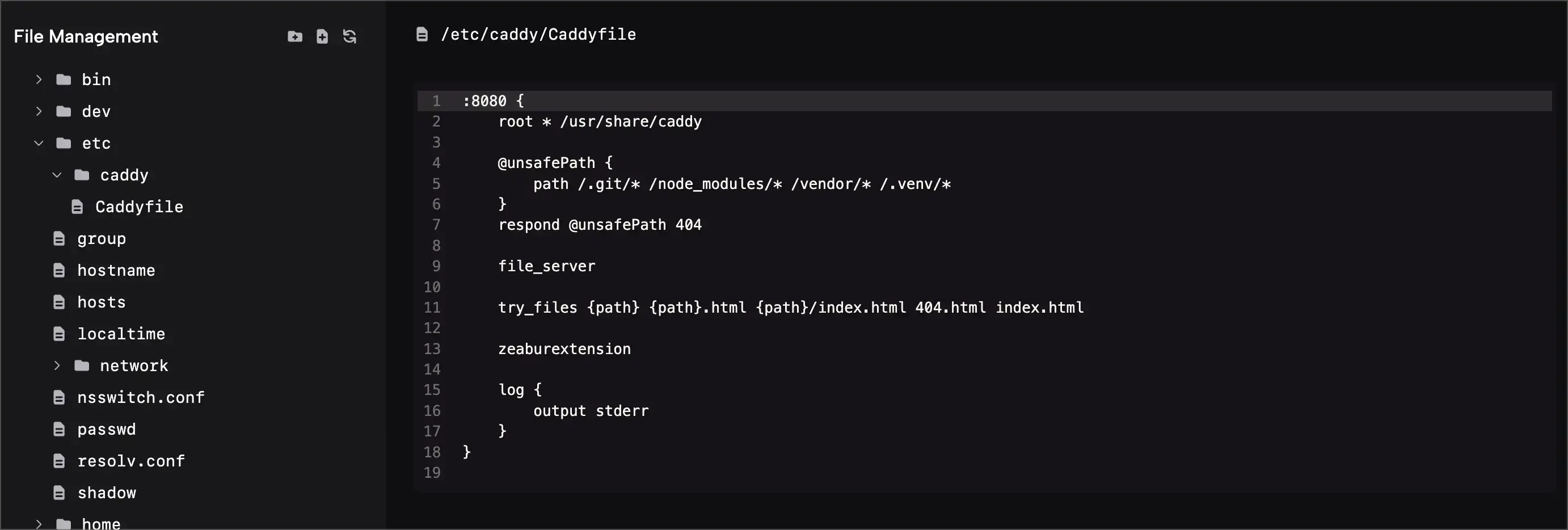
Task: Open the hostname file
Action: coord(116,271)
